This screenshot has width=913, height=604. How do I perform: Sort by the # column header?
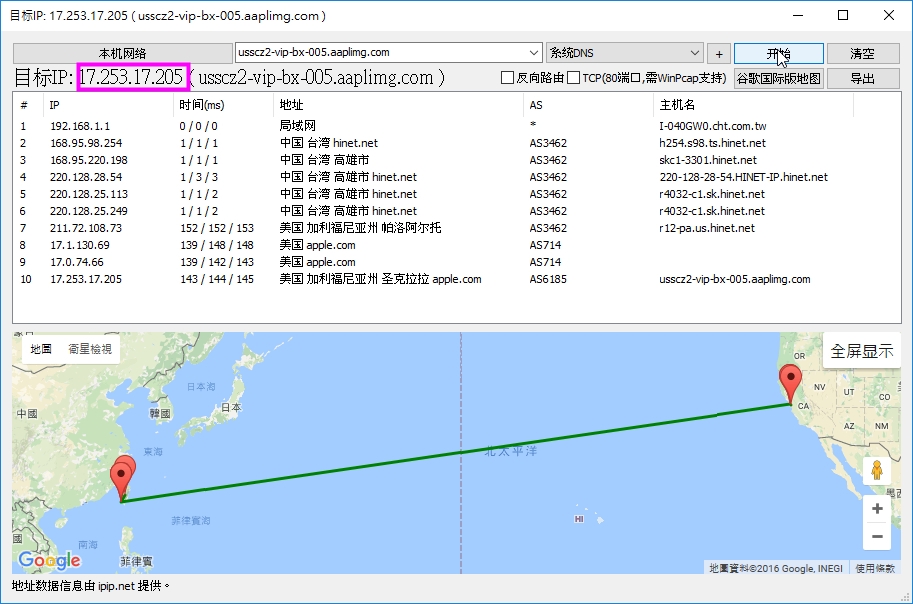pyautogui.click(x=28, y=105)
